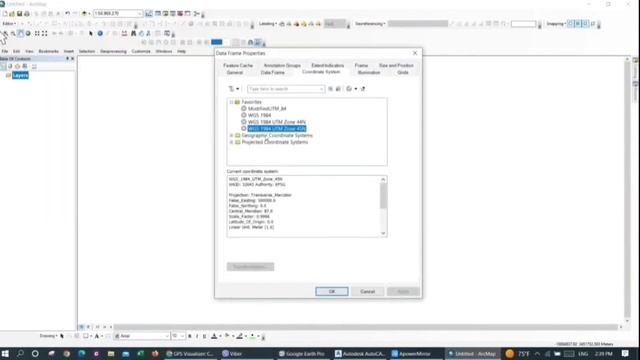Select the Zoom Out tool

coord(13,33)
